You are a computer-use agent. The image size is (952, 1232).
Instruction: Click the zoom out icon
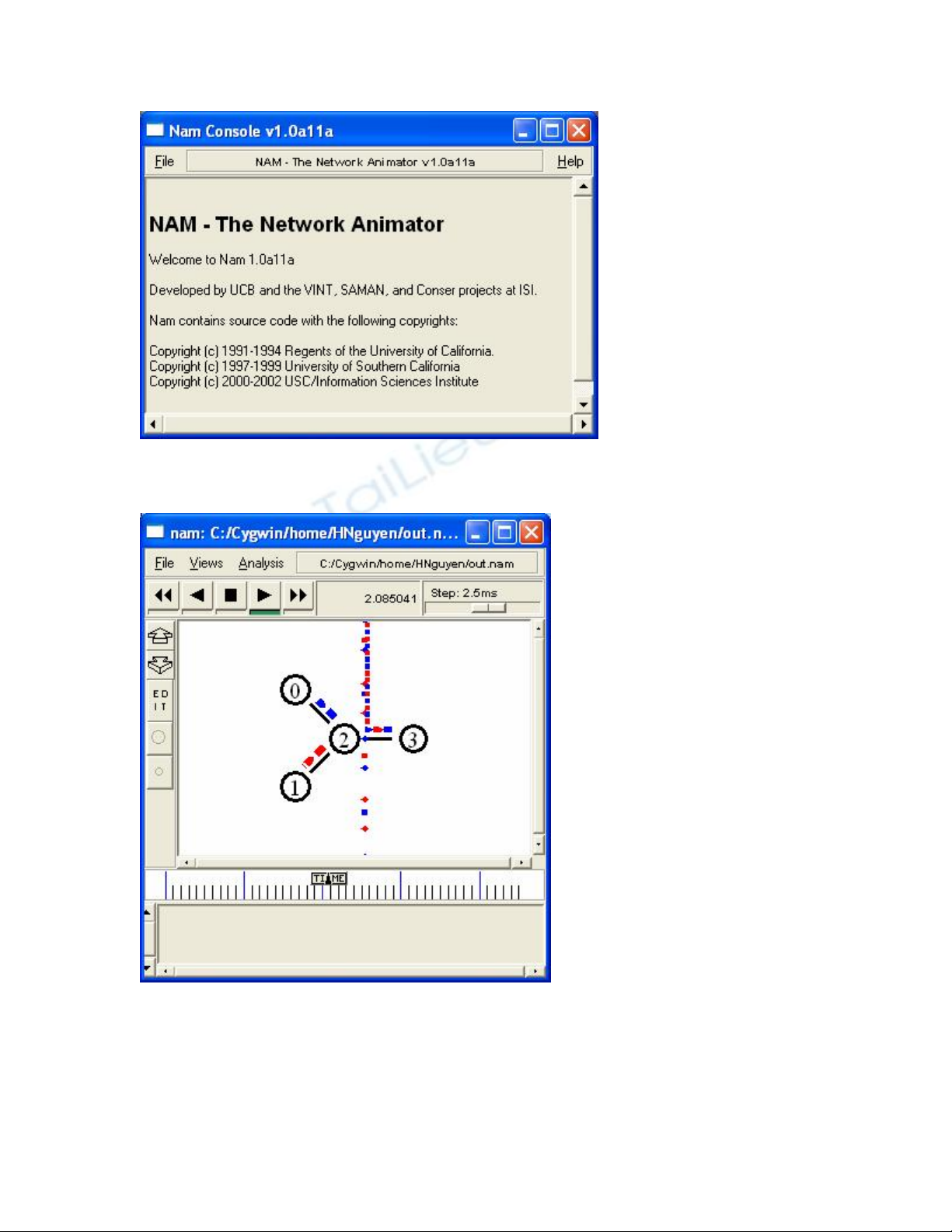(x=160, y=665)
